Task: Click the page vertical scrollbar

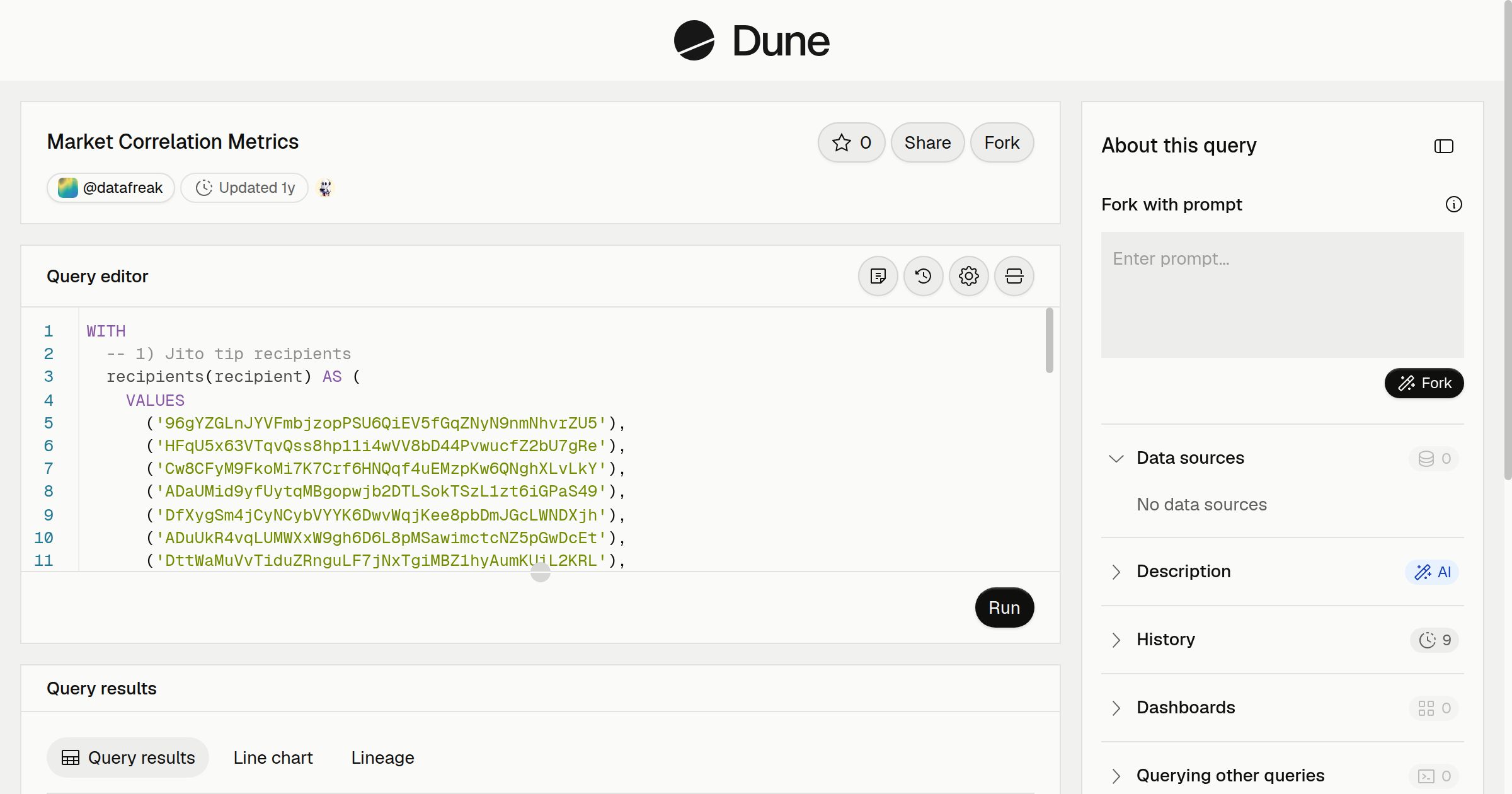Action: [x=1508, y=239]
